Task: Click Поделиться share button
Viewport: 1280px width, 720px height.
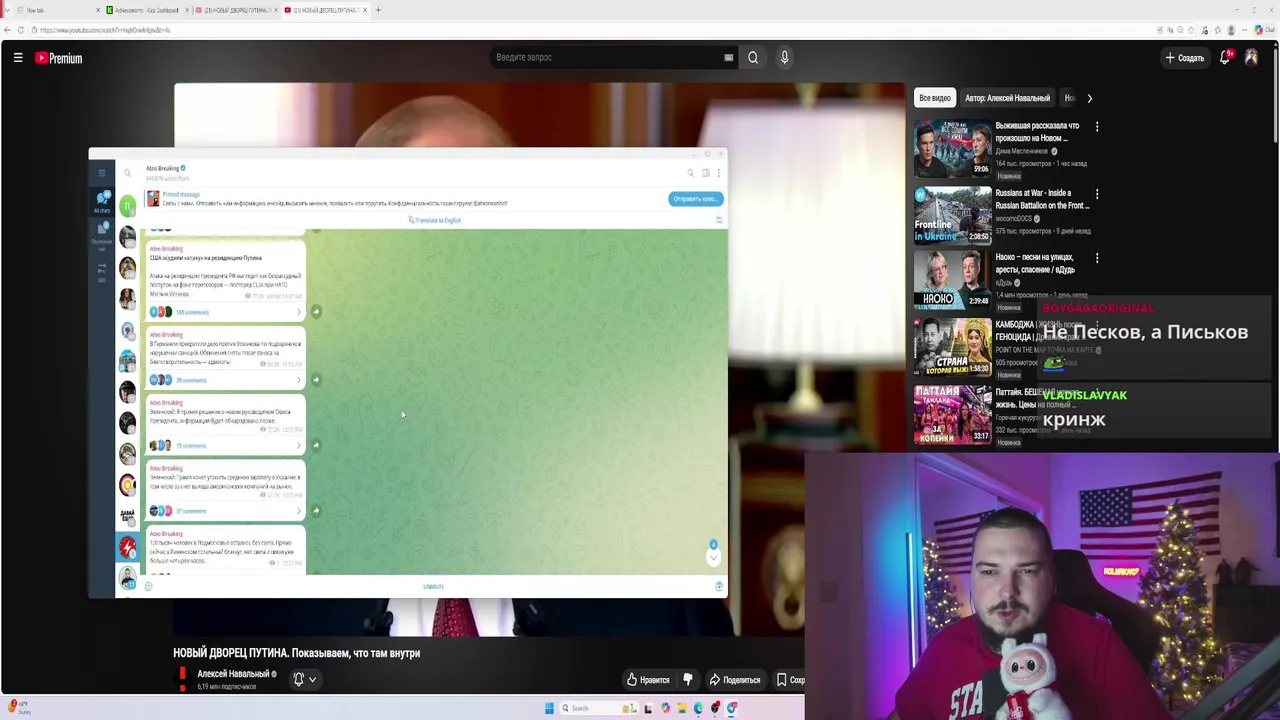Action: click(735, 680)
